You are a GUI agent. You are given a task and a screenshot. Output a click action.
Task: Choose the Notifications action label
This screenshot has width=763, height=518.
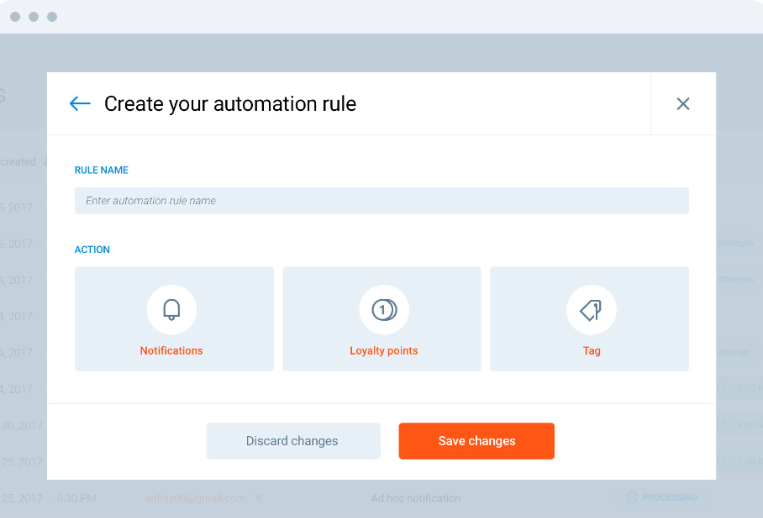coord(171,351)
